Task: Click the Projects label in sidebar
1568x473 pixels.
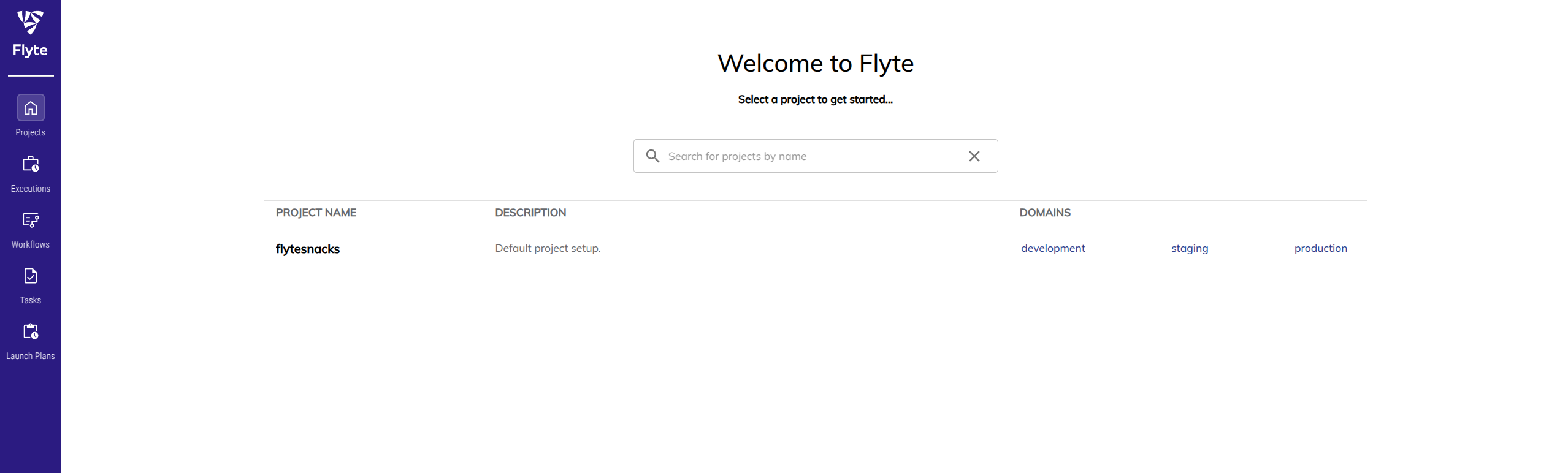Action: tap(31, 132)
